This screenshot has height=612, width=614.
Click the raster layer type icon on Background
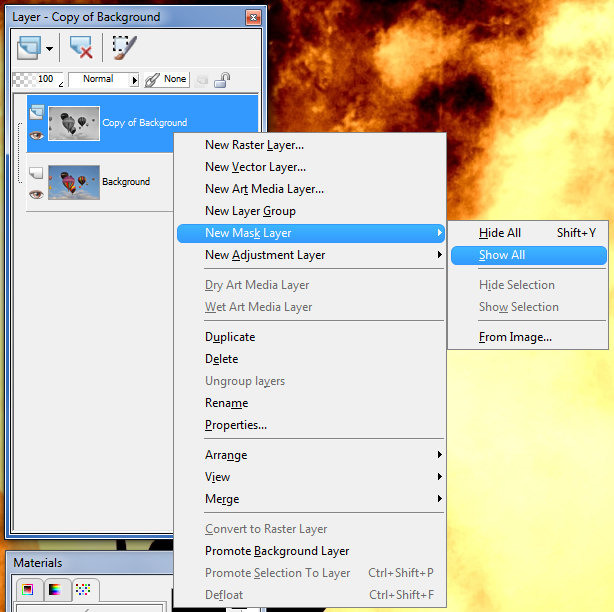point(37,172)
